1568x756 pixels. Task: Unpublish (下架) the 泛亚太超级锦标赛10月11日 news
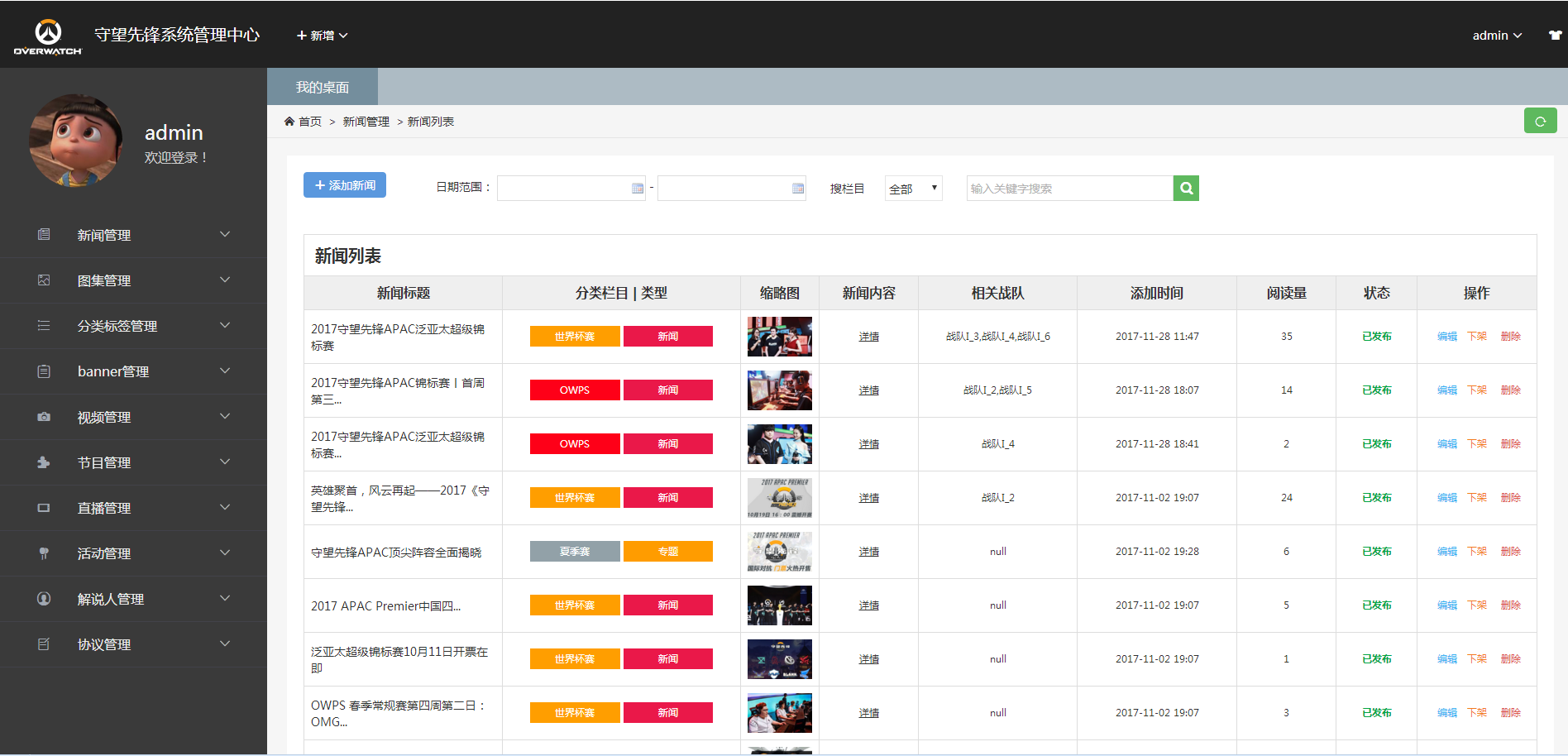click(x=1477, y=659)
